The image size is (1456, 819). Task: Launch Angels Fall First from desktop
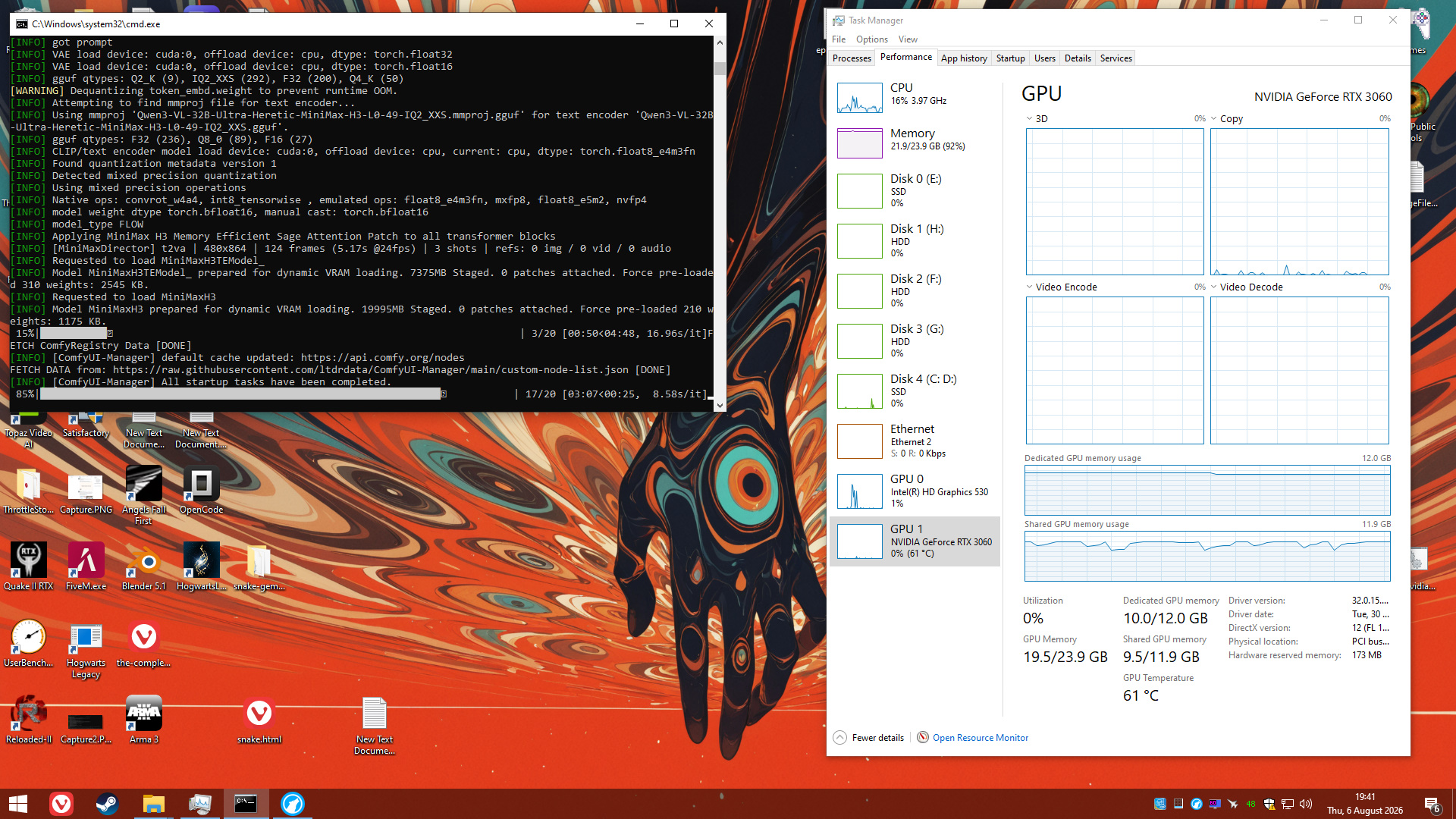[x=144, y=496]
